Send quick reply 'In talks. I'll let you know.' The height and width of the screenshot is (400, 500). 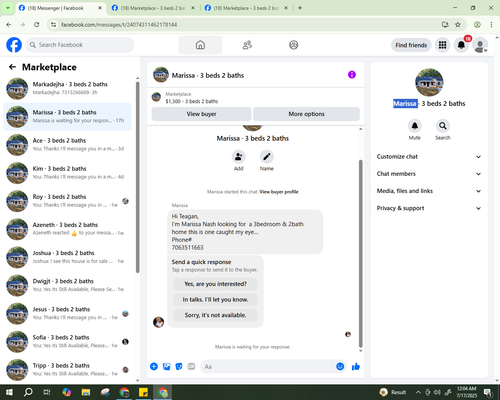pos(215,300)
